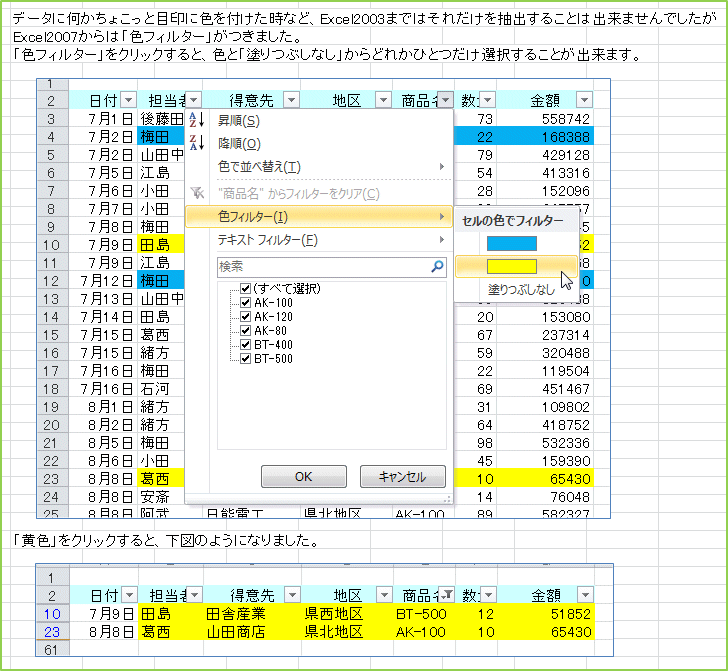Click the 石河 cell in row 18
Viewport: 728px width, 671px height.
[161, 389]
